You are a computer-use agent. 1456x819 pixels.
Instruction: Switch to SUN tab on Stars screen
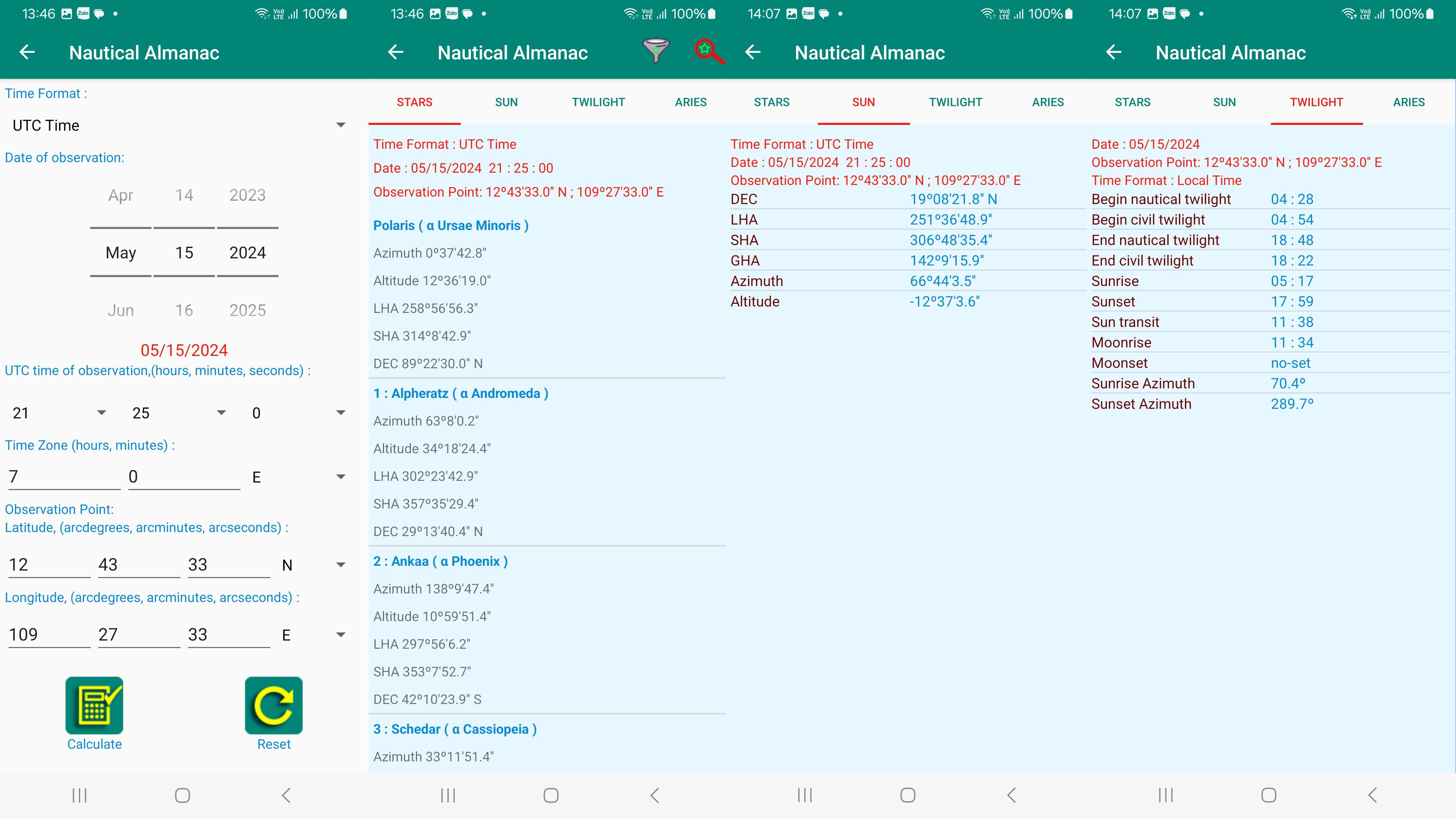click(507, 102)
